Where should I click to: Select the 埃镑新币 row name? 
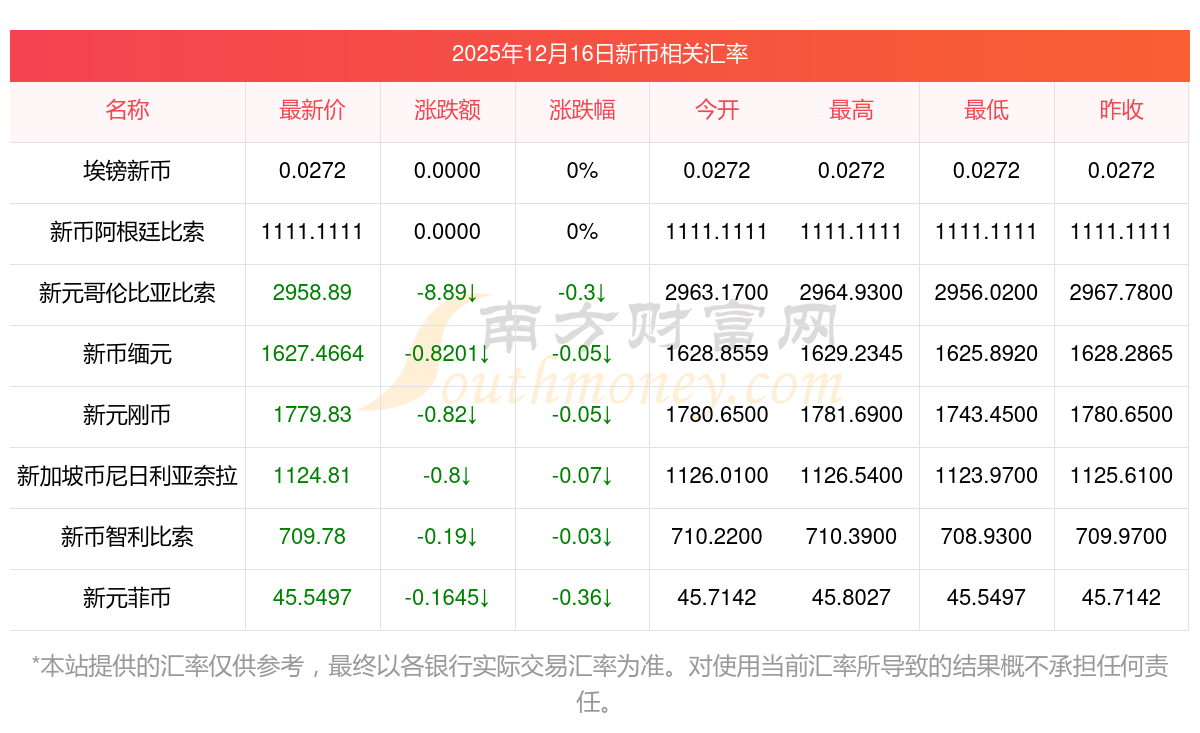[x=127, y=171]
